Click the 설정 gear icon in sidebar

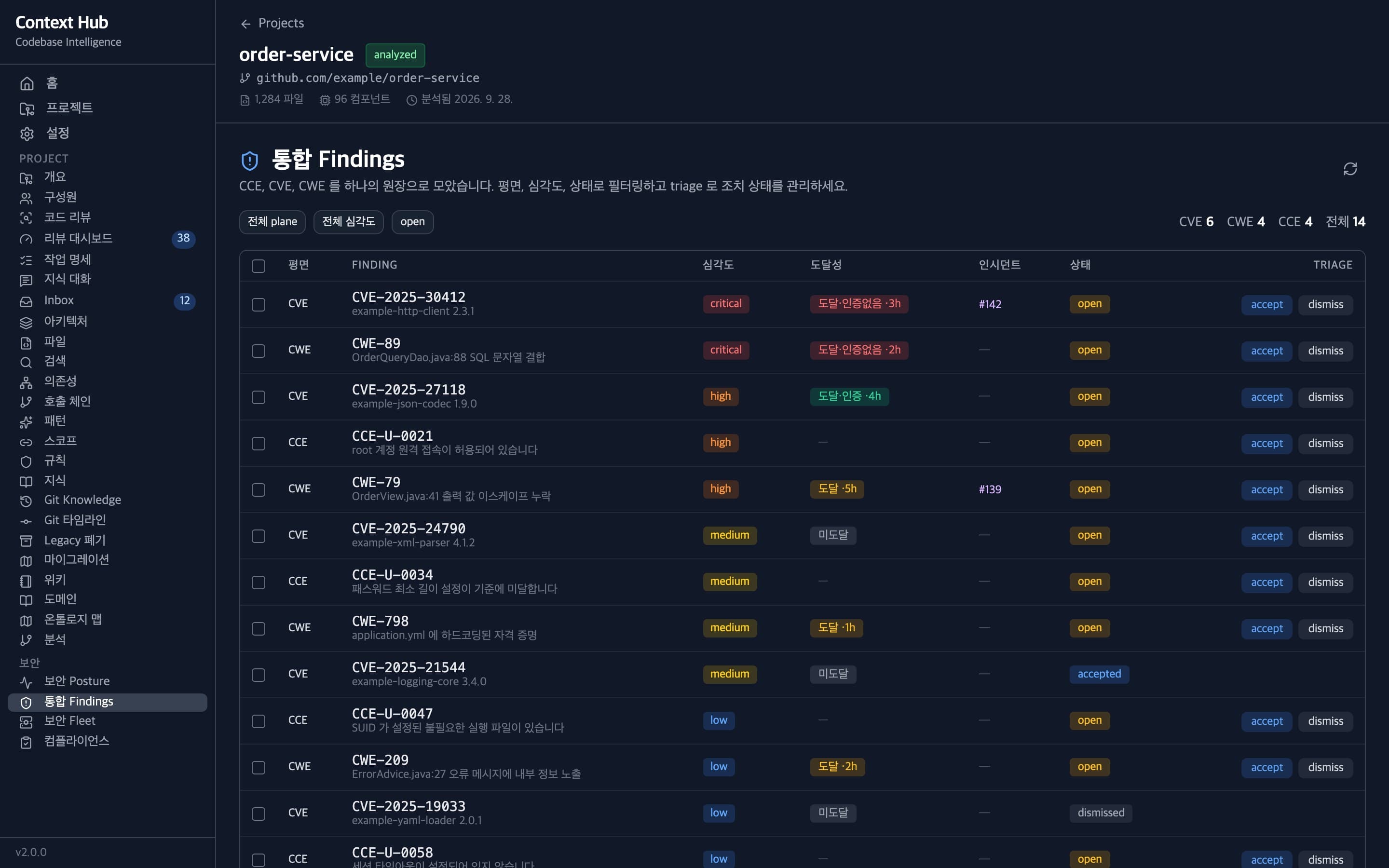[x=27, y=134]
